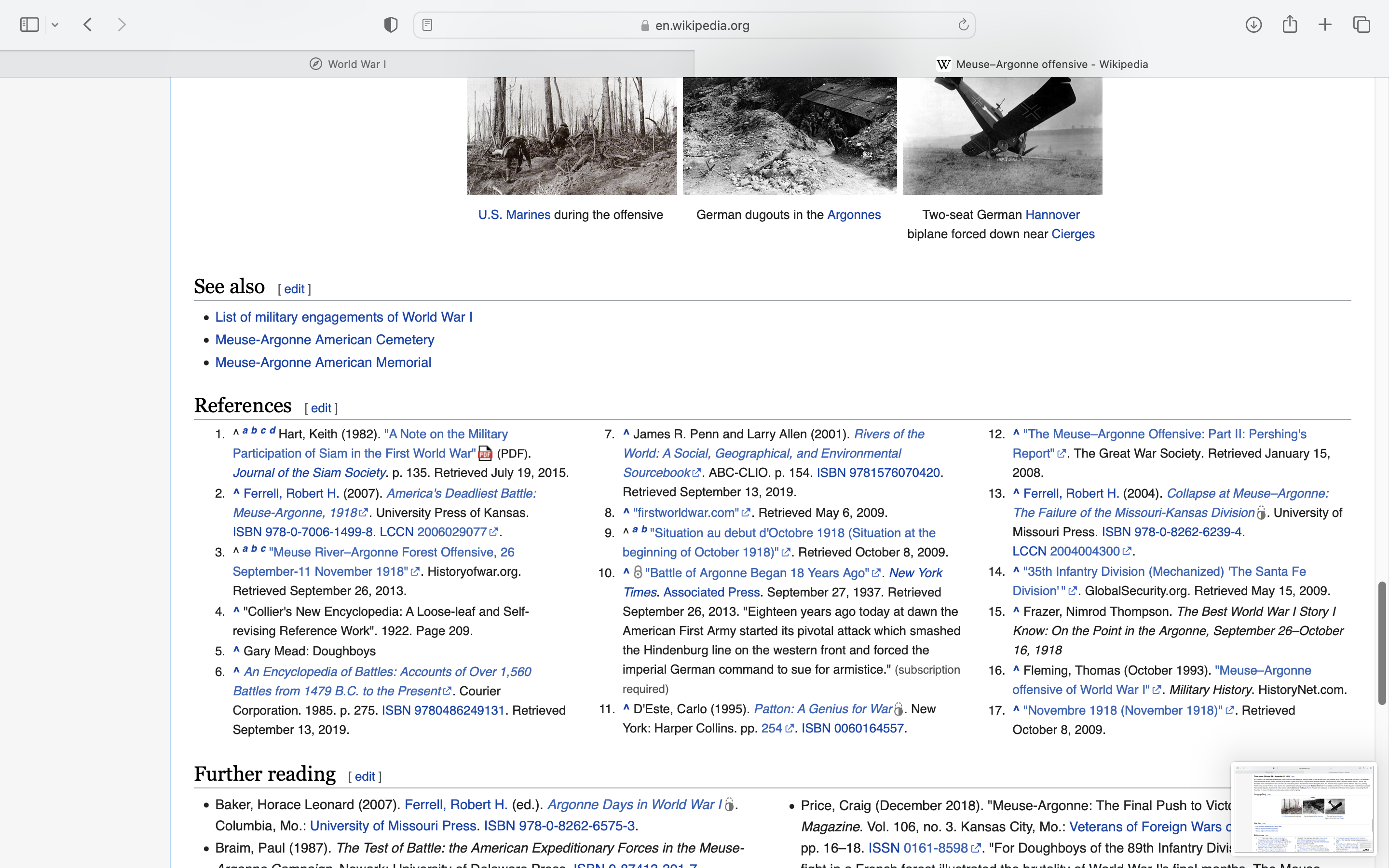
Task: Reload the current page
Action: [963, 25]
